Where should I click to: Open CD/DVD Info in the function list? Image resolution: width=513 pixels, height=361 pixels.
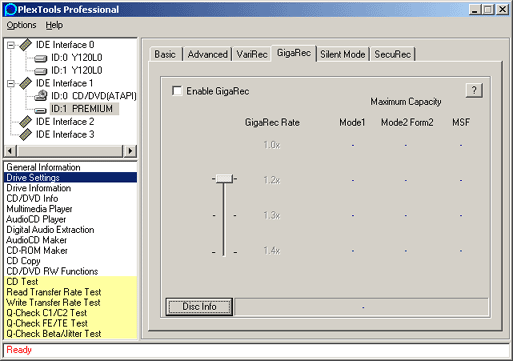point(70,198)
